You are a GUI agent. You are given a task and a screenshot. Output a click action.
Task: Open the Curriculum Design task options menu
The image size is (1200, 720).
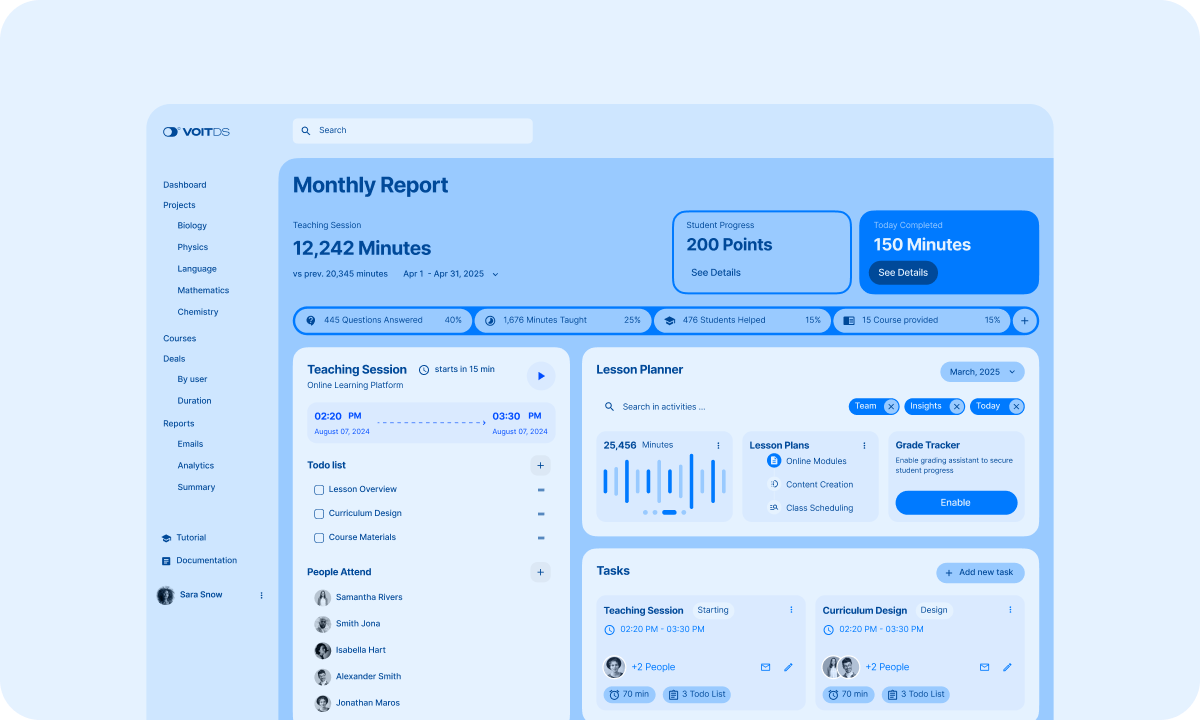point(1010,610)
